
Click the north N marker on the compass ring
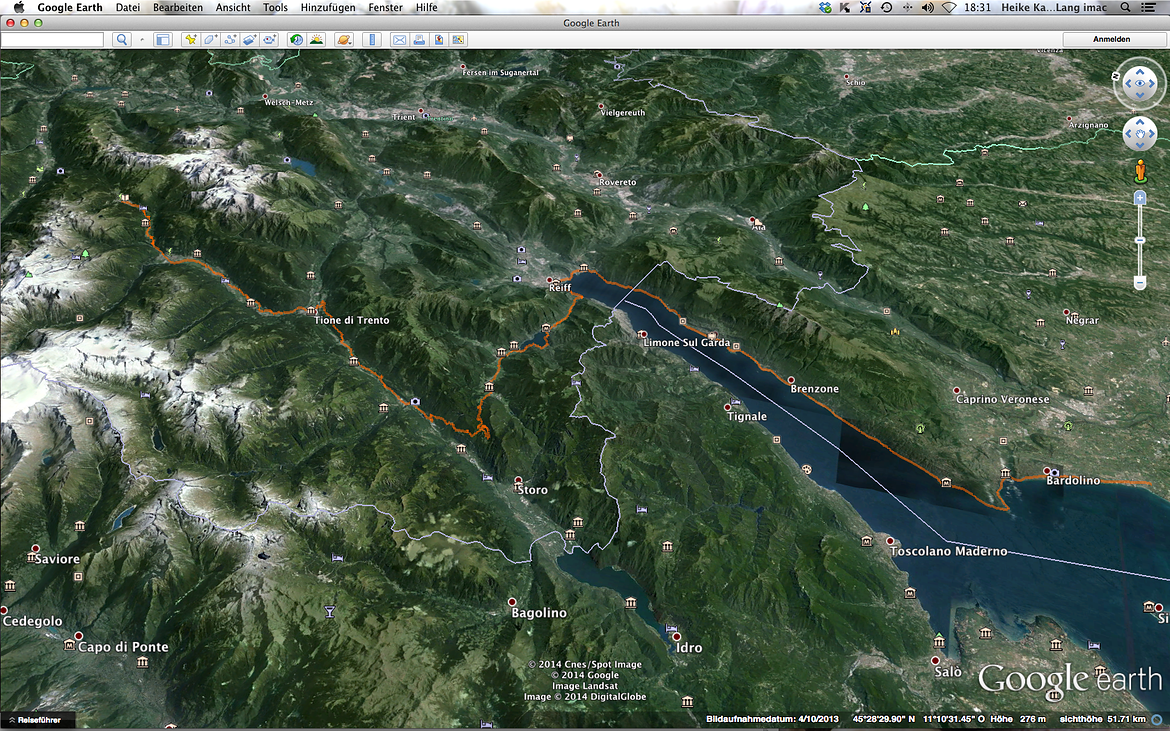[1116, 76]
